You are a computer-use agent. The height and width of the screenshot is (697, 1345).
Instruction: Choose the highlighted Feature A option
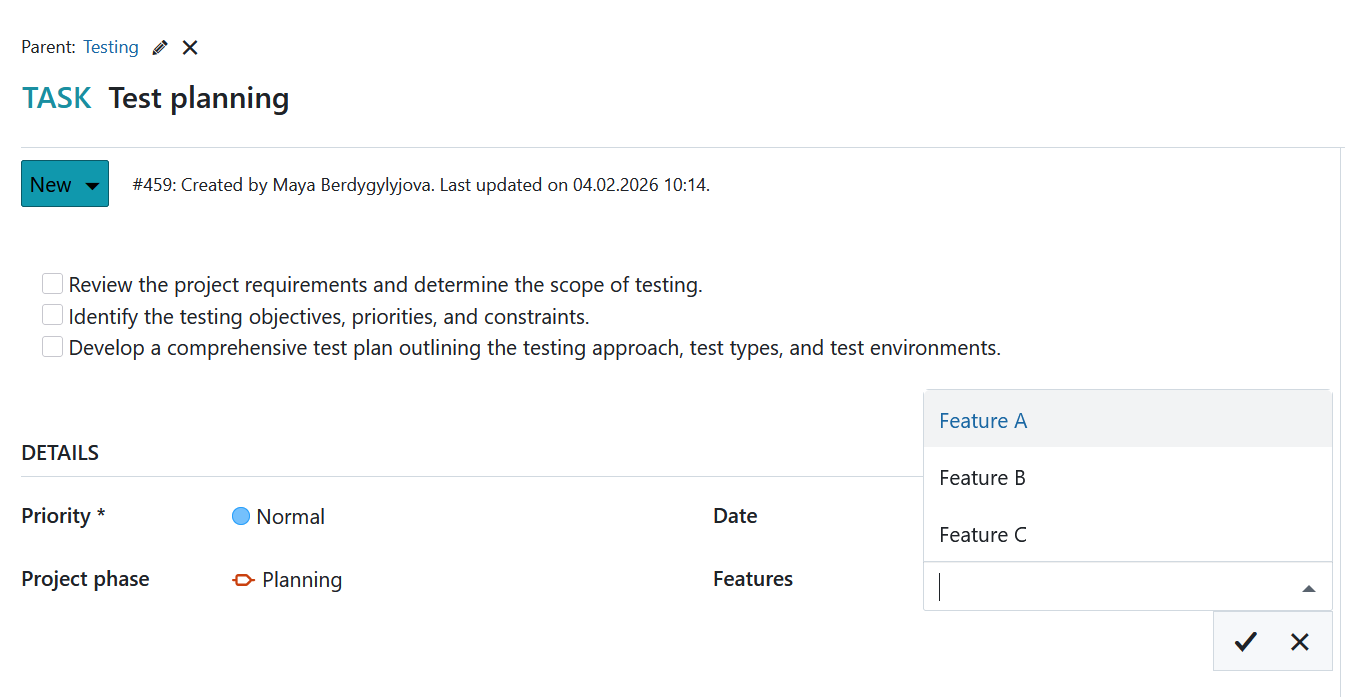click(x=983, y=421)
